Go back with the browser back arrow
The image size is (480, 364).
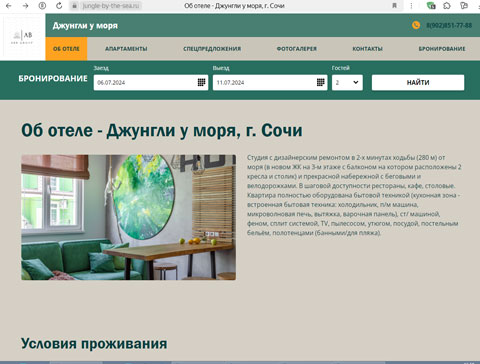pos(9,6)
